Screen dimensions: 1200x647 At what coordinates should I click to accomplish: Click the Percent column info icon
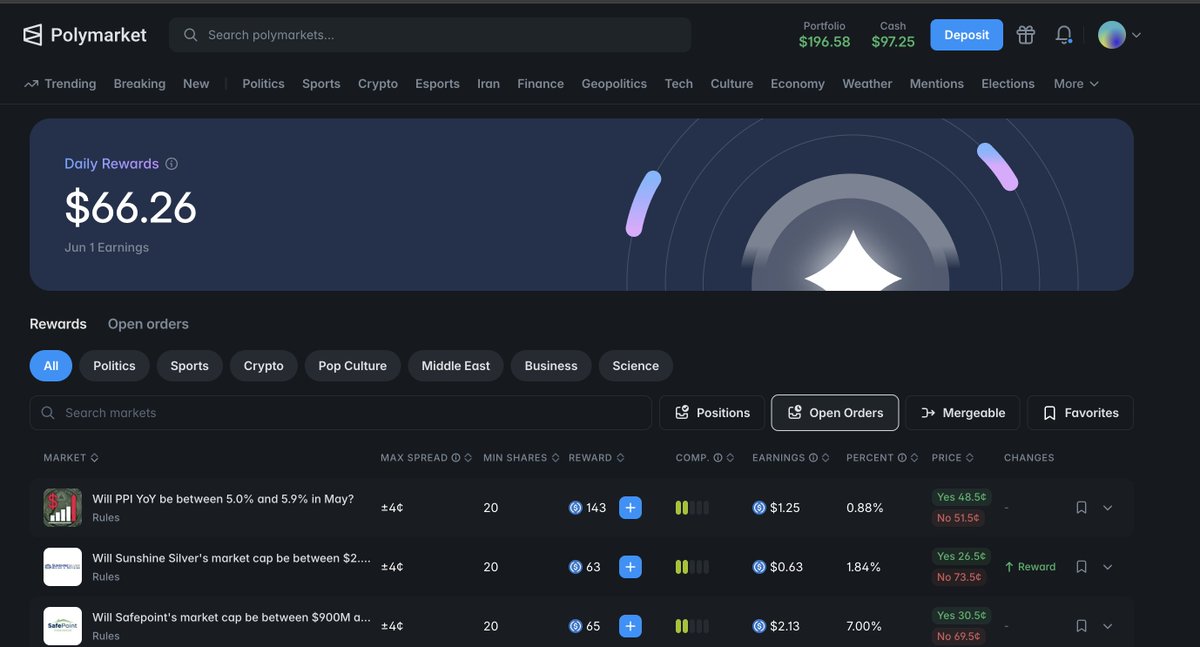902,458
